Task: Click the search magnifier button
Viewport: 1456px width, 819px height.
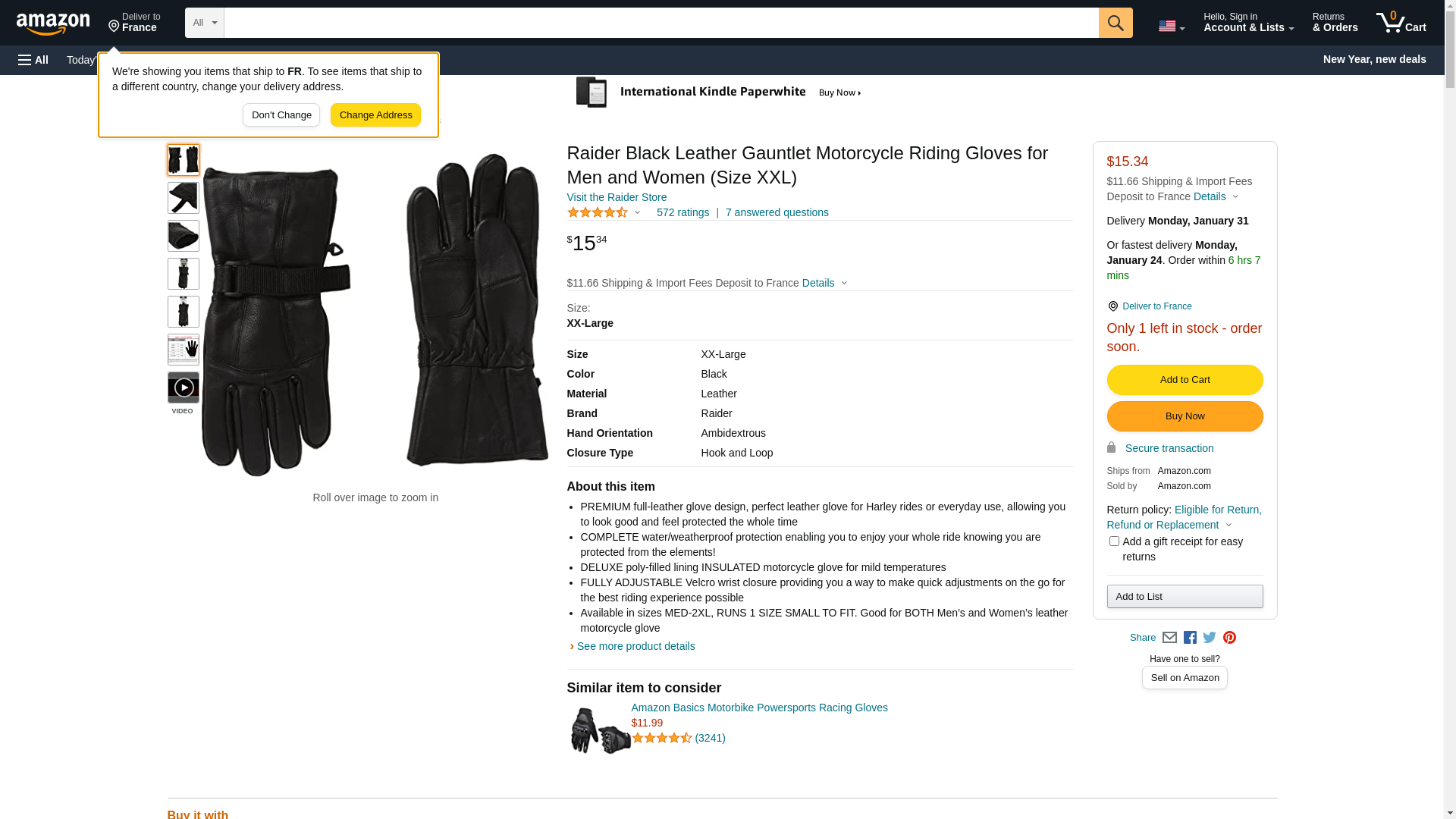Action: pos(1115,23)
